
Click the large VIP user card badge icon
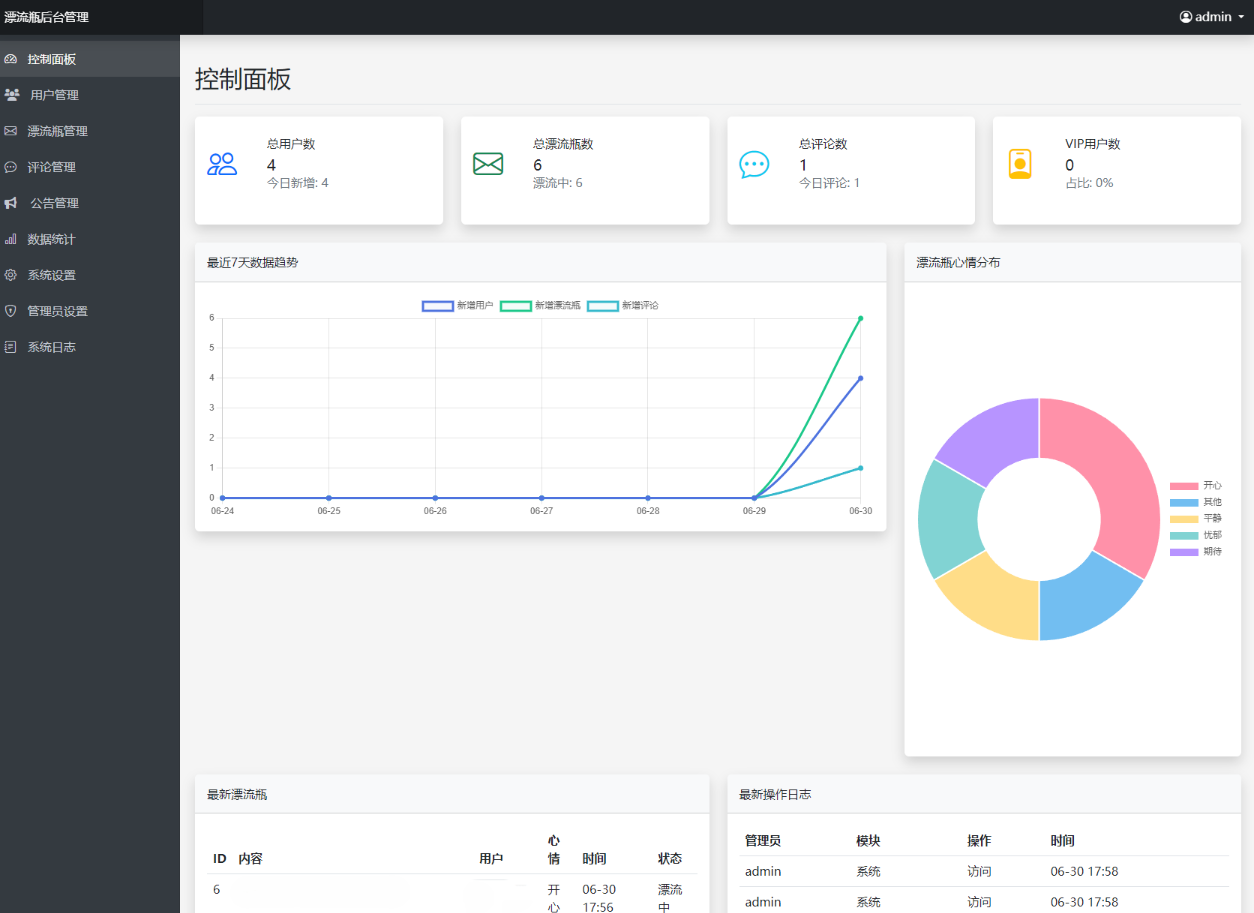1019,164
